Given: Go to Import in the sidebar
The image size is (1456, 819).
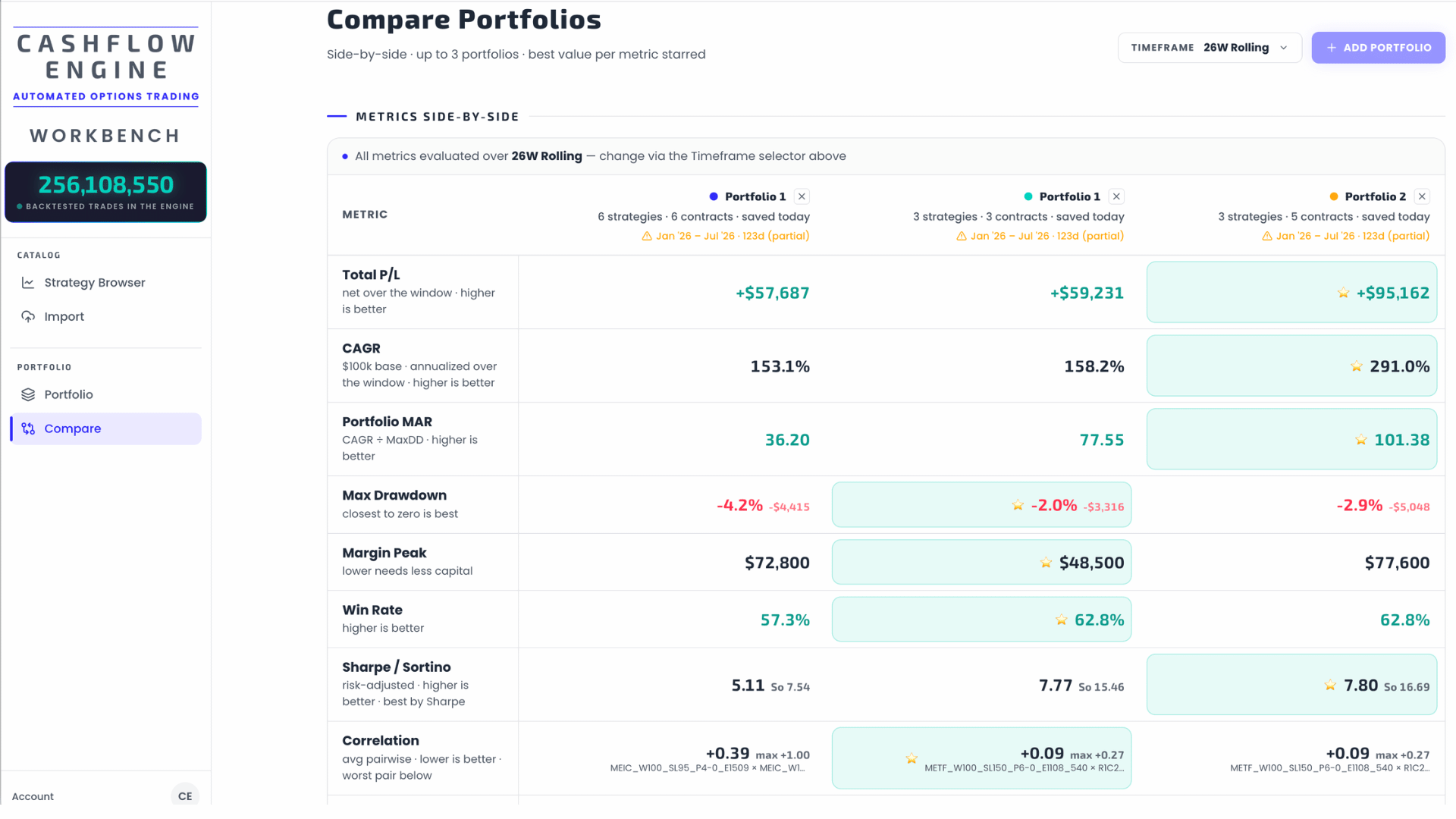Looking at the screenshot, I should click(106, 316).
